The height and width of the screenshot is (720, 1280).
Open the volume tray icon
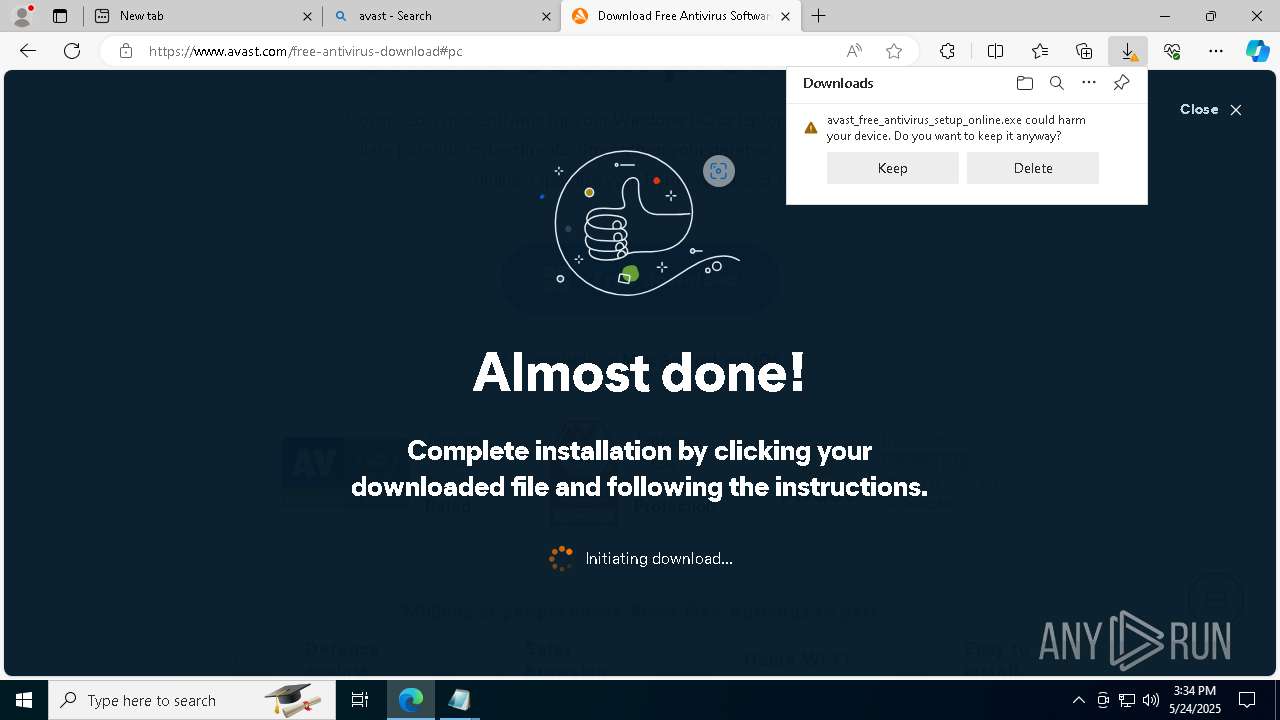(x=1151, y=700)
